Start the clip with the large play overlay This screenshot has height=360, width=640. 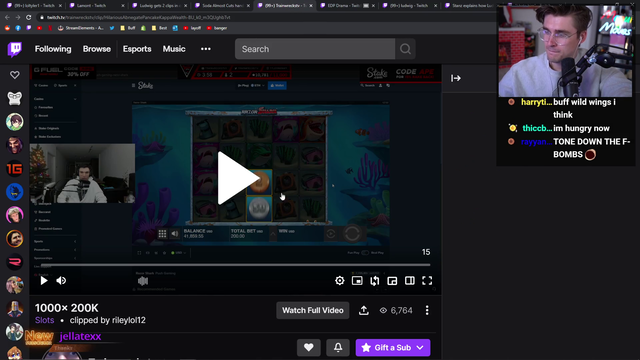tap(238, 178)
